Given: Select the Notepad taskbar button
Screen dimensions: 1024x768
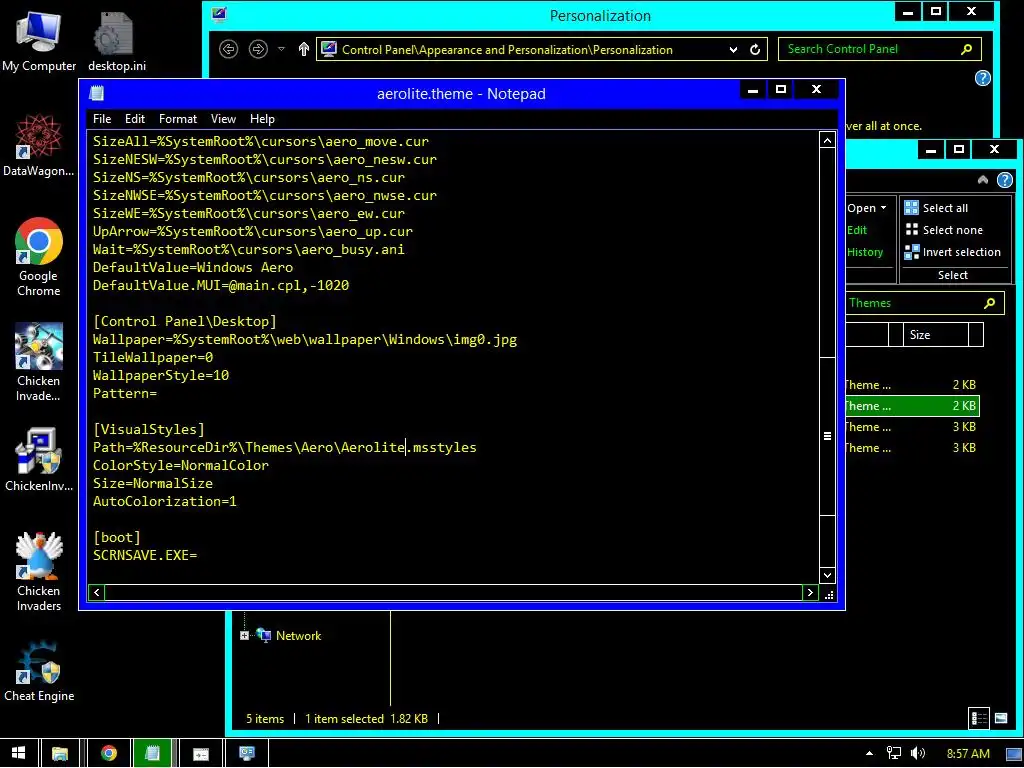Looking at the screenshot, I should (152, 754).
